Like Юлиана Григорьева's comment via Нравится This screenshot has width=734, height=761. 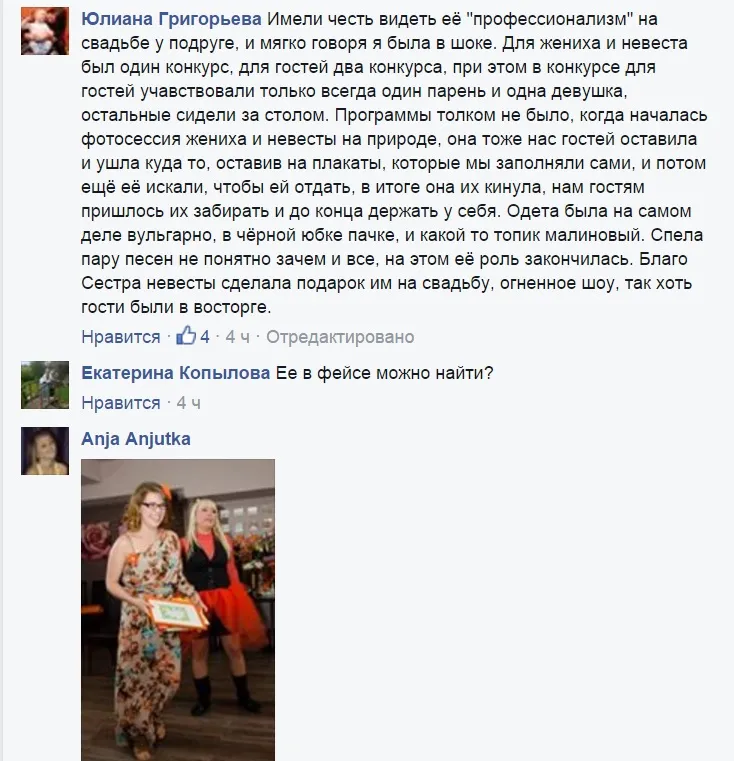[121, 336]
